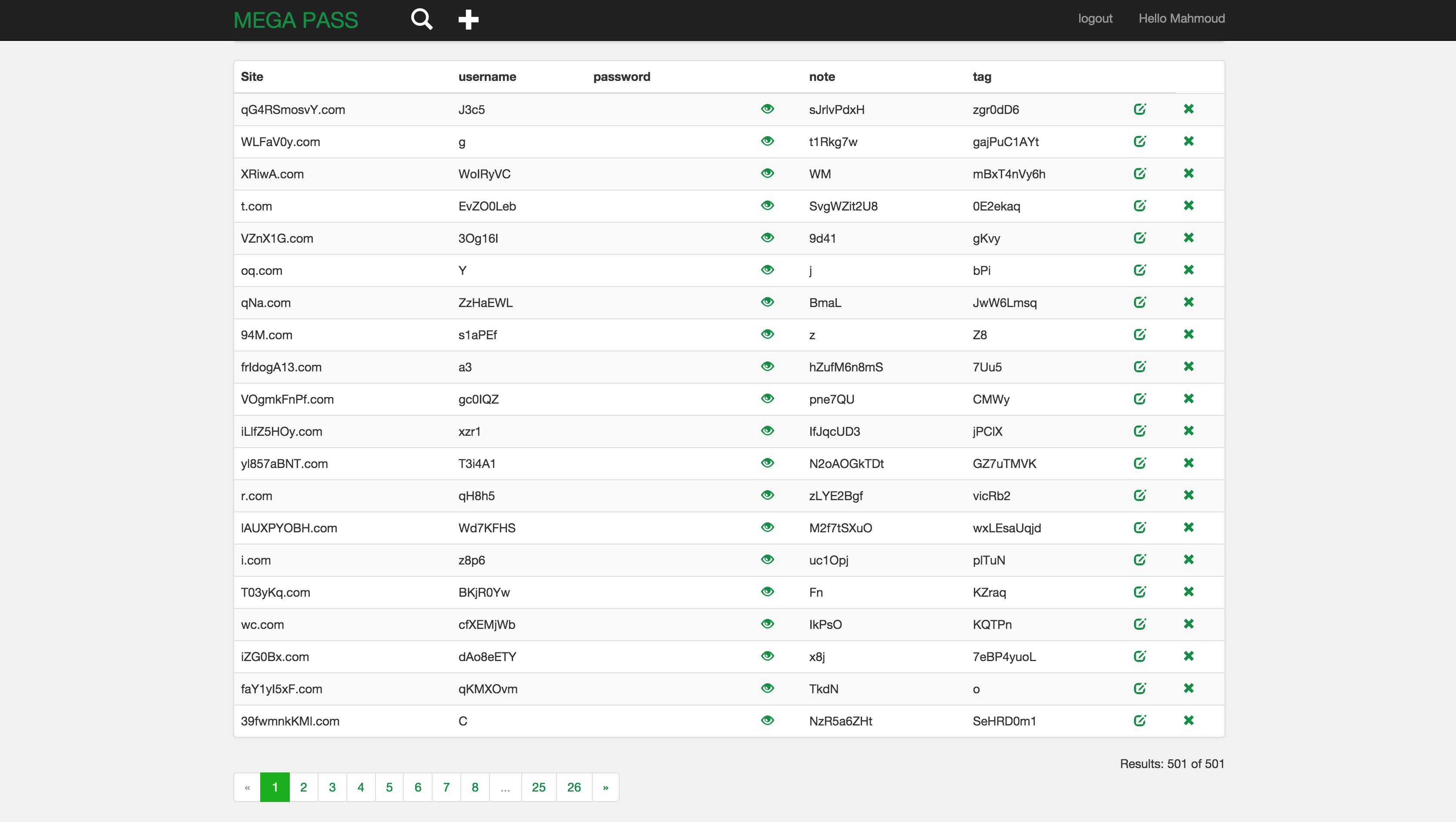Screen dimensions: 1456x822
Task: Delete the r.com entry
Action: point(1189,495)
